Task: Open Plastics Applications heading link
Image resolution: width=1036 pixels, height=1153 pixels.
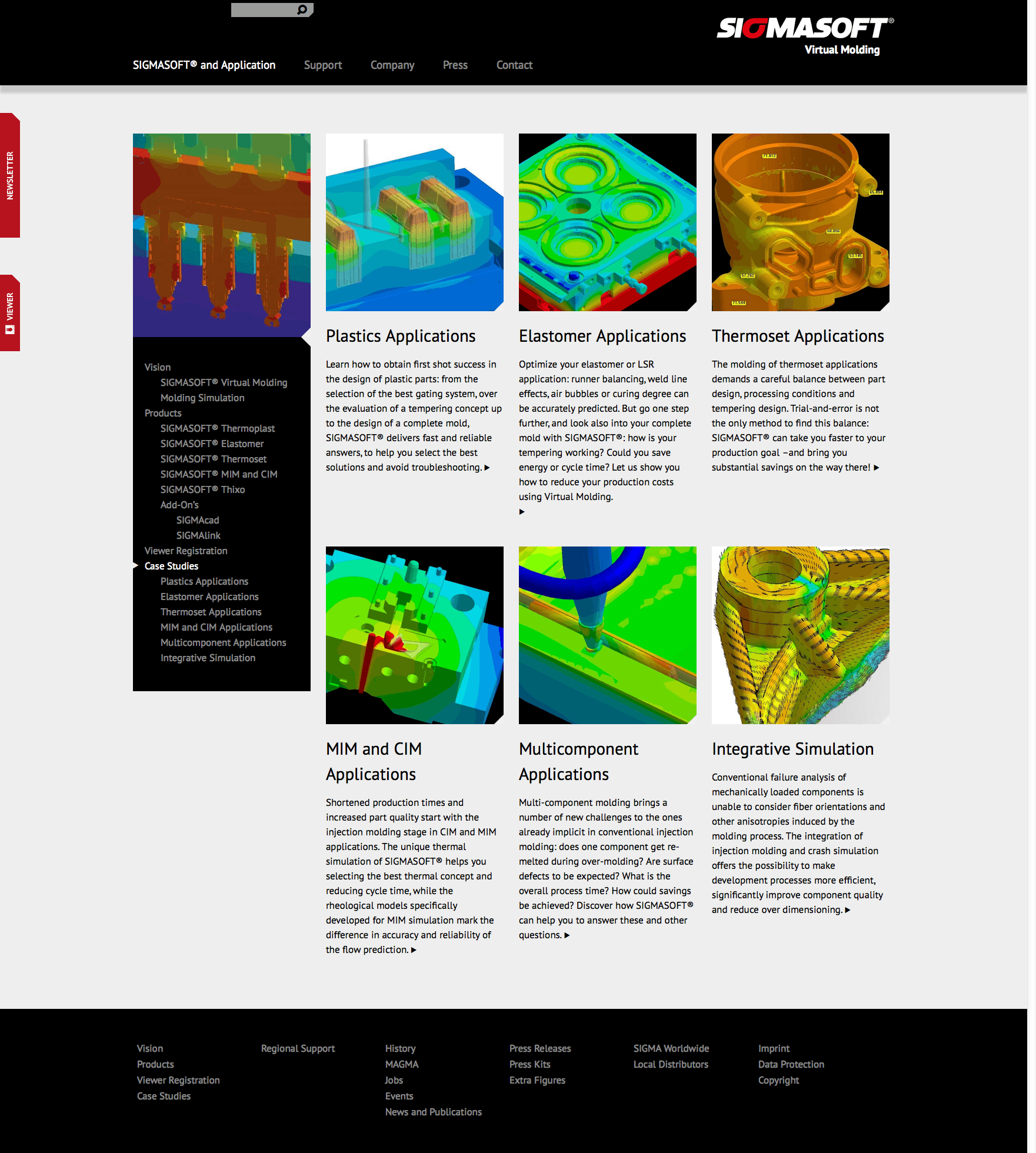Action: pyautogui.click(x=401, y=336)
